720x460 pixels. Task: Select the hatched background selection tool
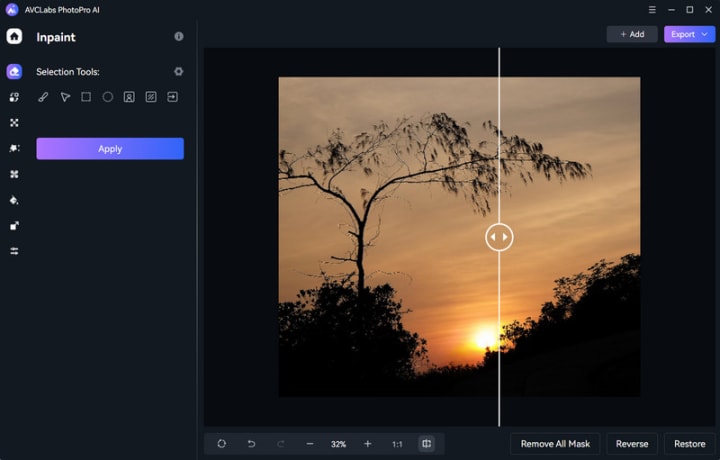[x=151, y=97]
